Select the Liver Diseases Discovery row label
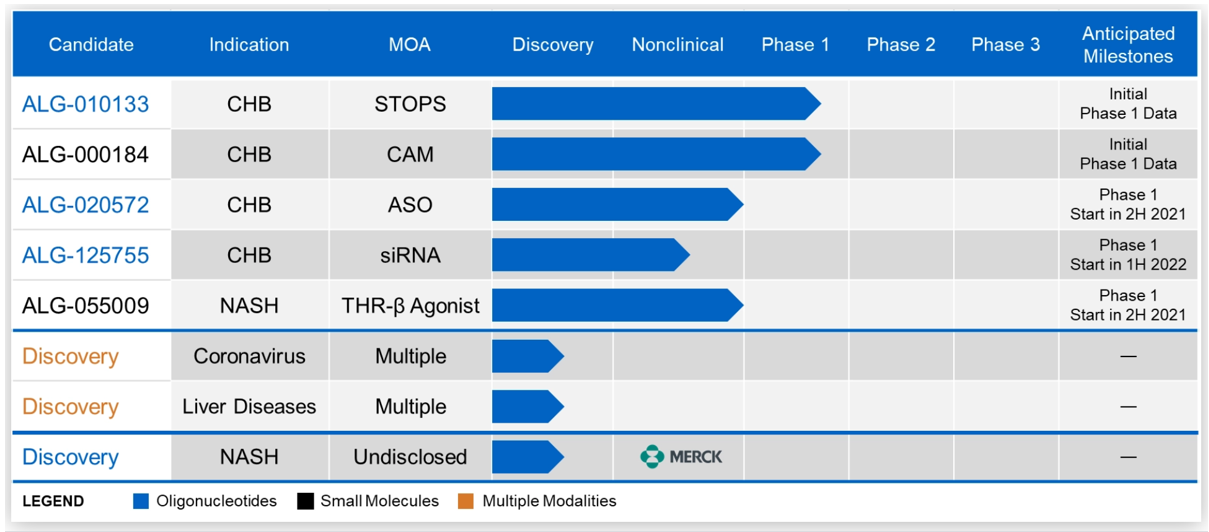1209x532 pixels. click(70, 407)
